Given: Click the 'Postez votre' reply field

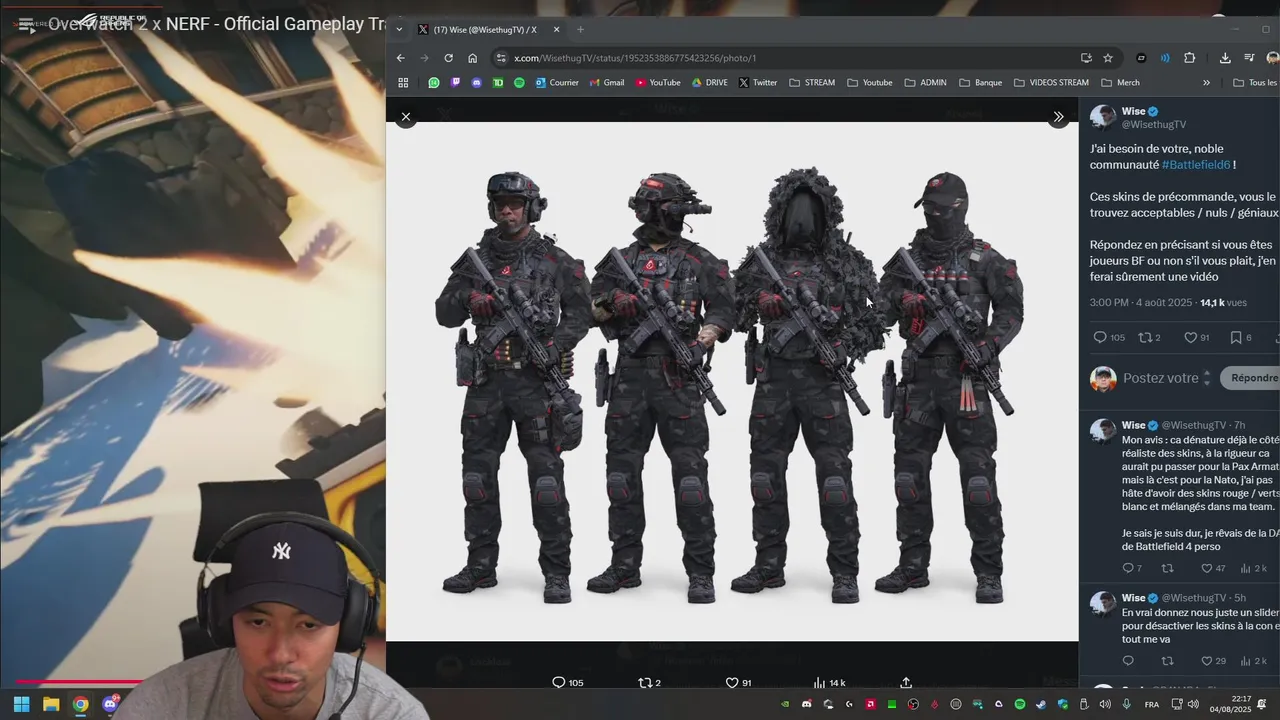Looking at the screenshot, I should 1160,378.
